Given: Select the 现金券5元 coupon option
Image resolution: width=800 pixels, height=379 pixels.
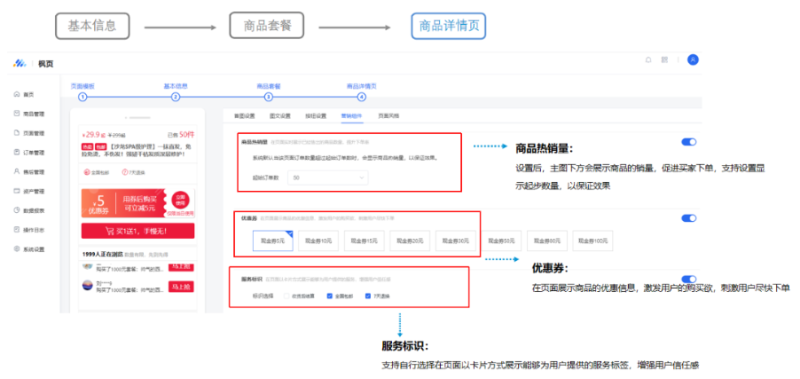Looking at the screenshot, I should pos(272,241).
